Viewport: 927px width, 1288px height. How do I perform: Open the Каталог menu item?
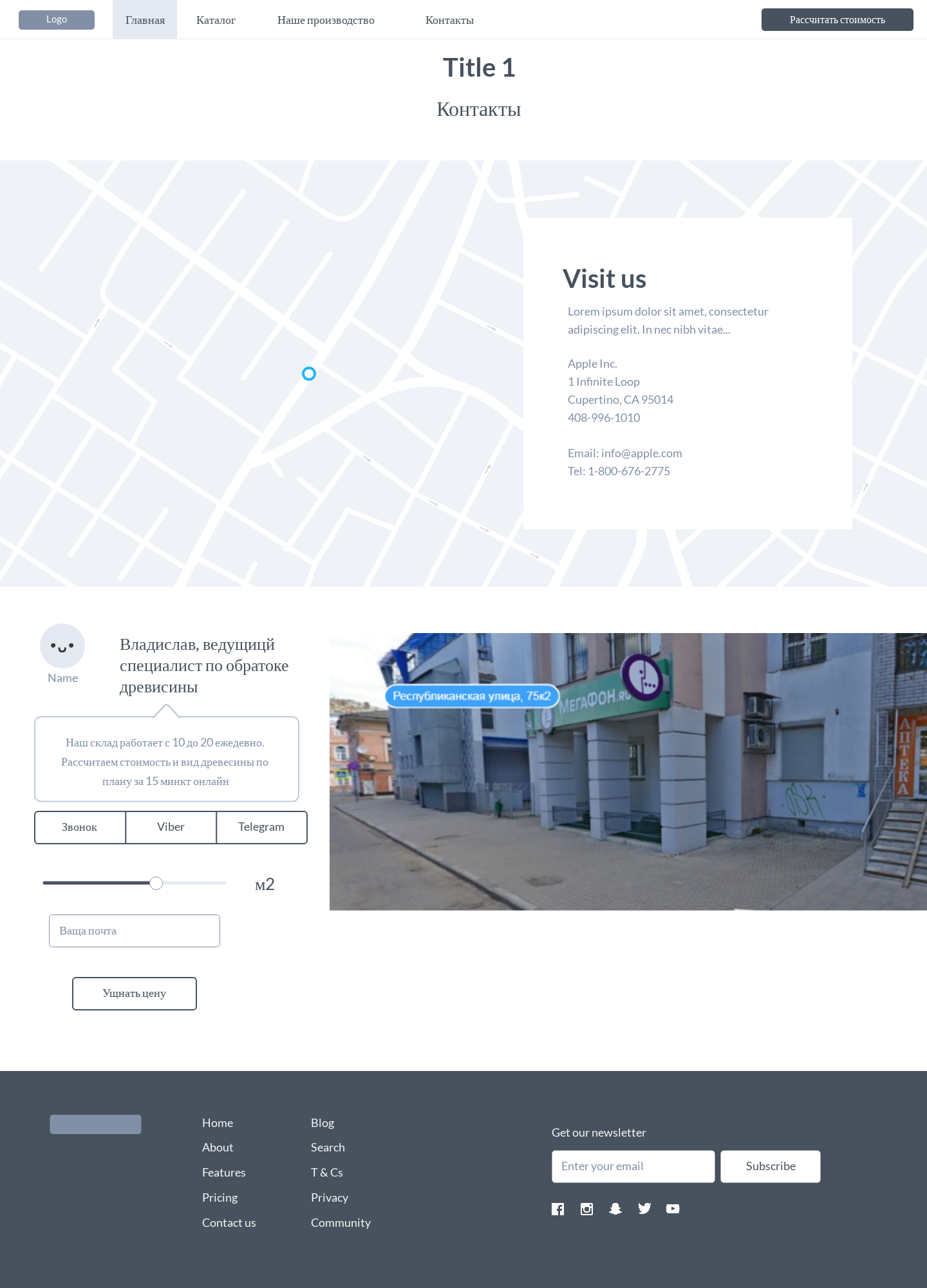pyautogui.click(x=216, y=20)
